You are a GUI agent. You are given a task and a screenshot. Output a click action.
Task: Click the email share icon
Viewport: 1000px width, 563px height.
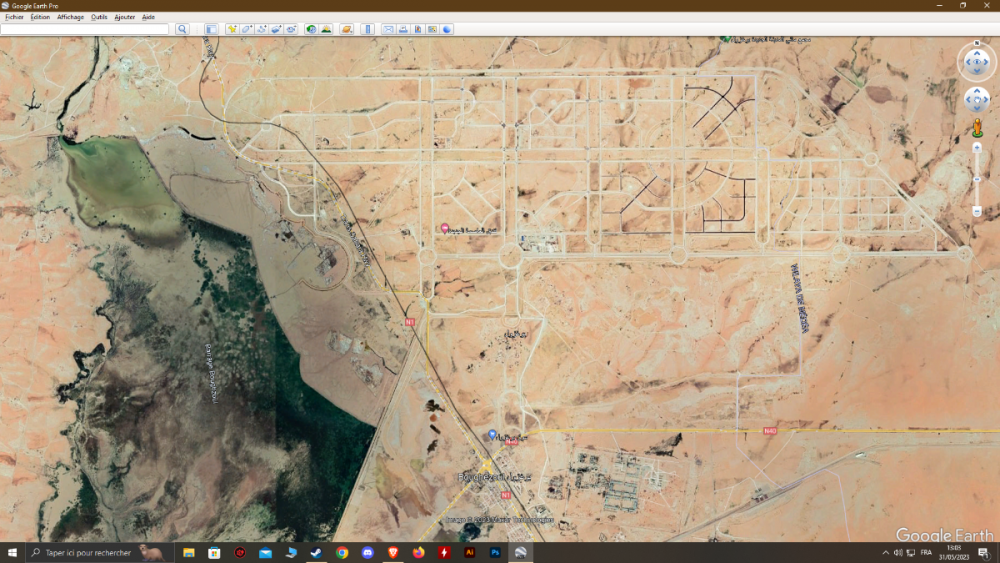[x=388, y=29]
